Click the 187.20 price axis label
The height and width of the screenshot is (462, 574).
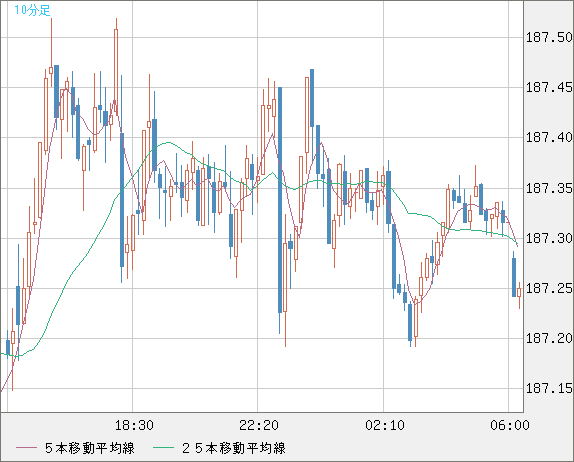549,339
